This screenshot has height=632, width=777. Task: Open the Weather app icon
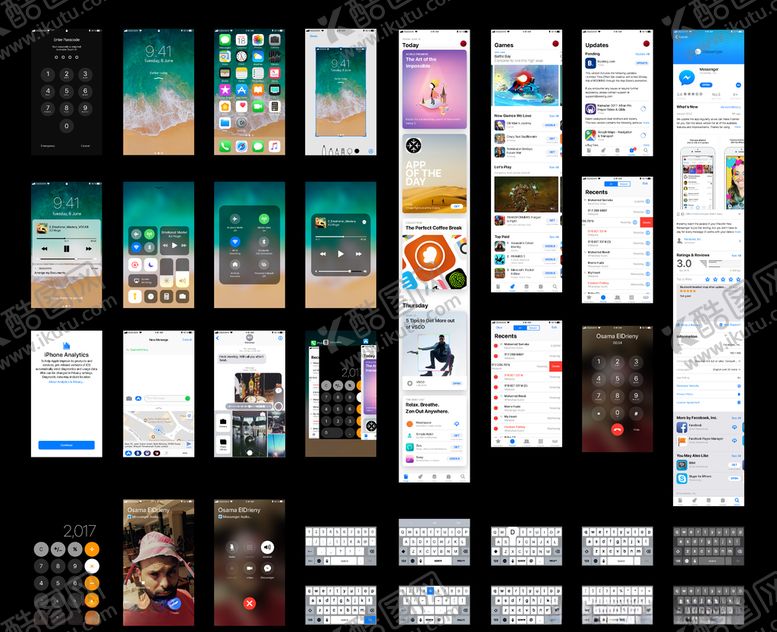(x=258, y=57)
